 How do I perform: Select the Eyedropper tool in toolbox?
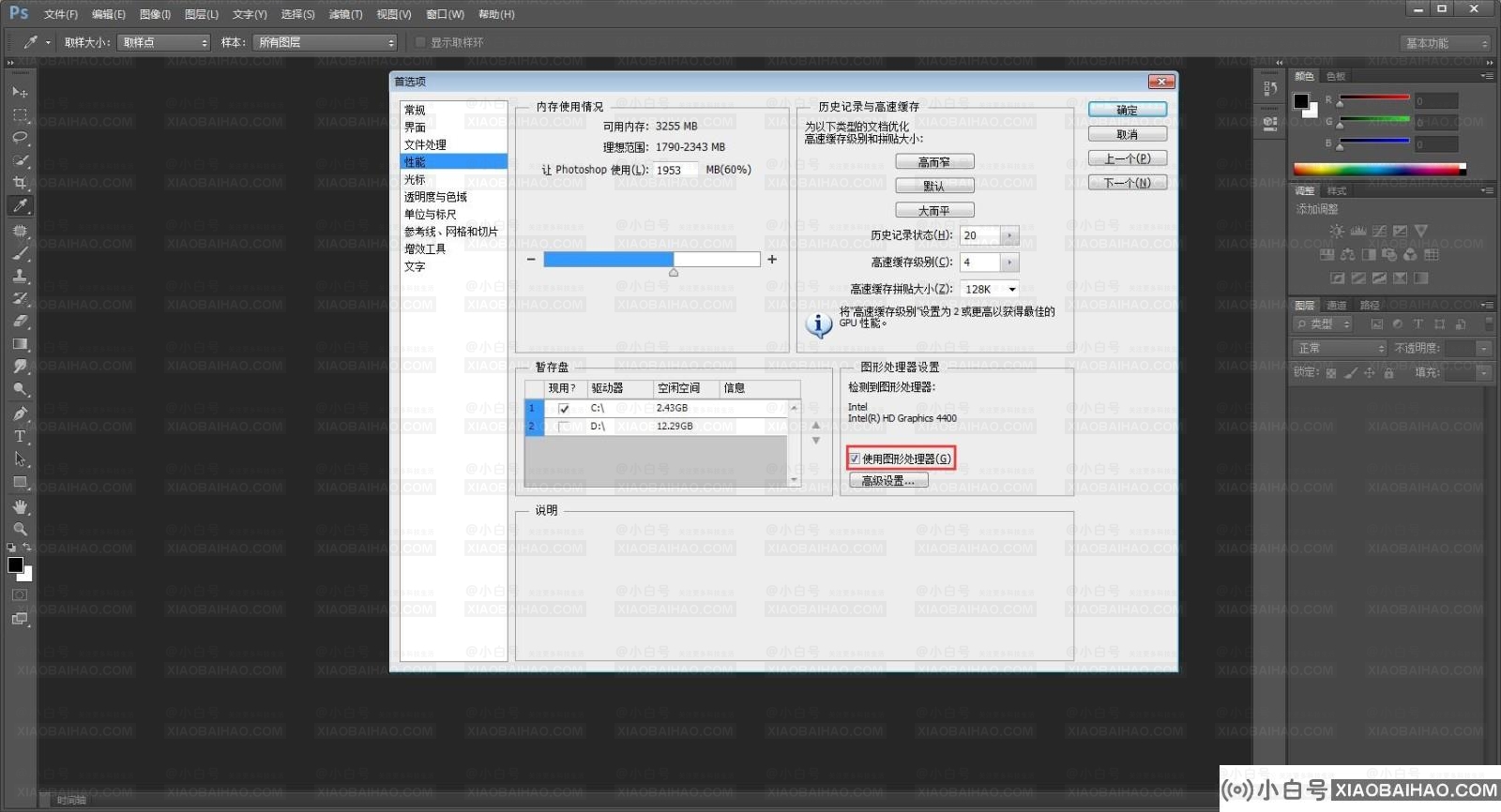20,205
